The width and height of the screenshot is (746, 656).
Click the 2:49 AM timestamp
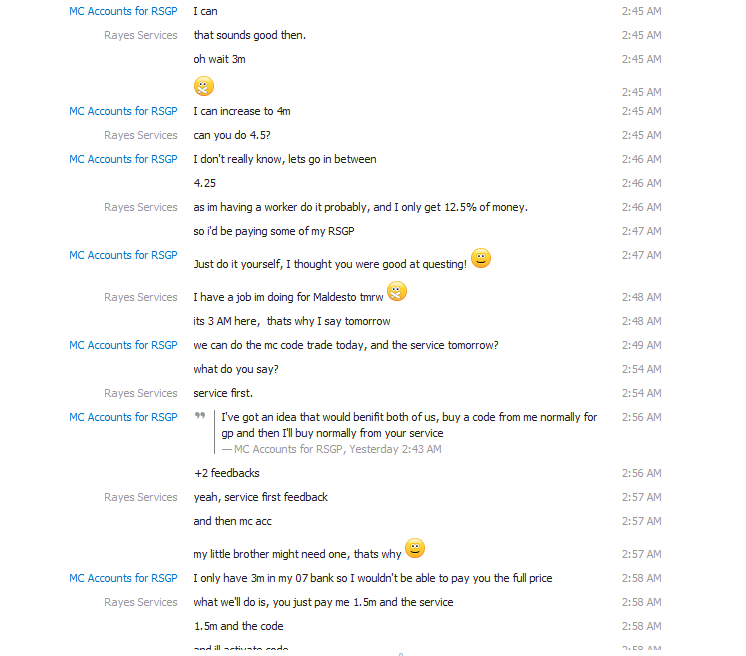(641, 345)
